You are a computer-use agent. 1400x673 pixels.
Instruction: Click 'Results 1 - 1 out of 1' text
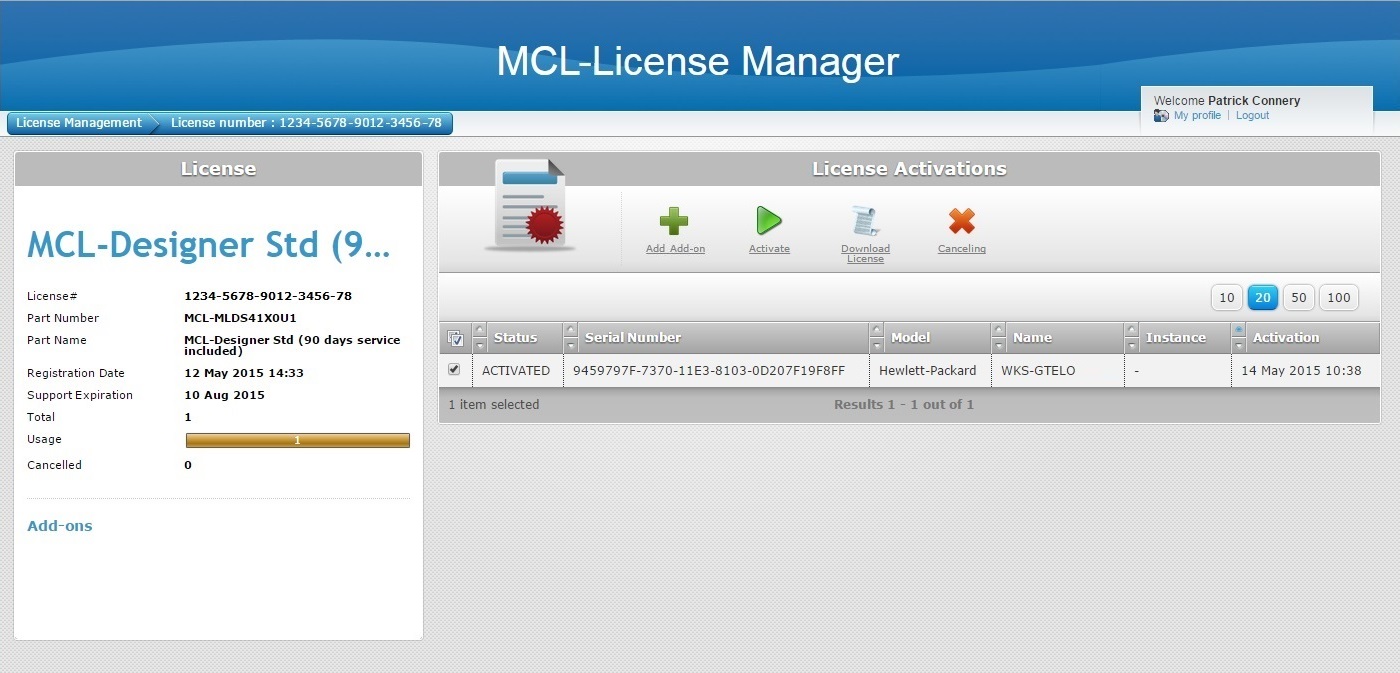[904, 405]
